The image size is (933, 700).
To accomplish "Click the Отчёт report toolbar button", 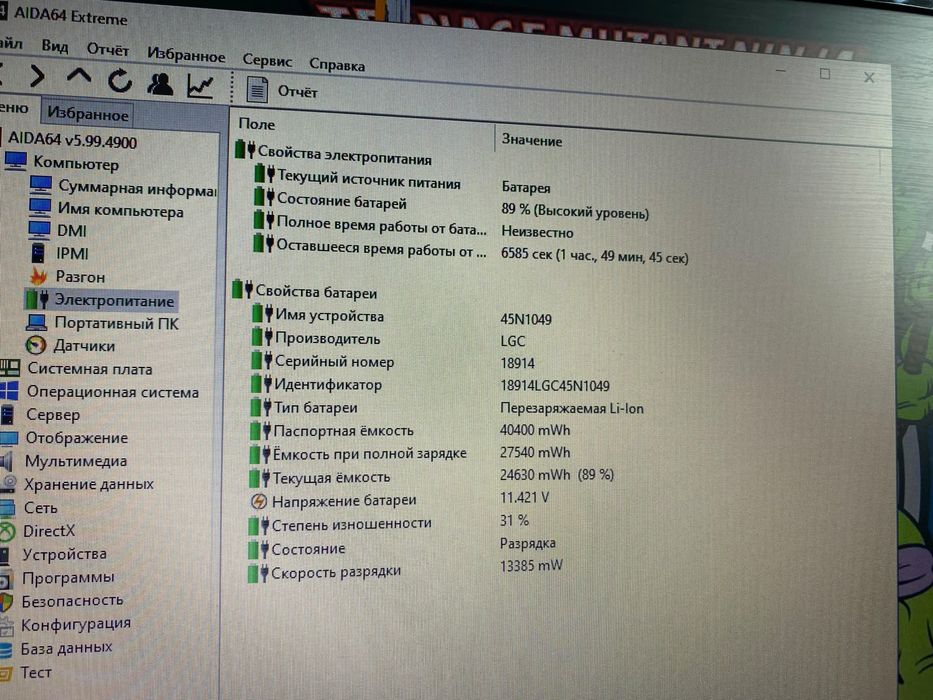I will coord(283,90).
